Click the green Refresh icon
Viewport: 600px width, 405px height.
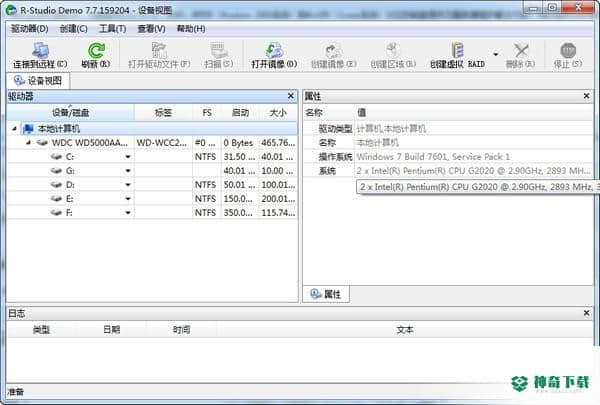coord(96,51)
